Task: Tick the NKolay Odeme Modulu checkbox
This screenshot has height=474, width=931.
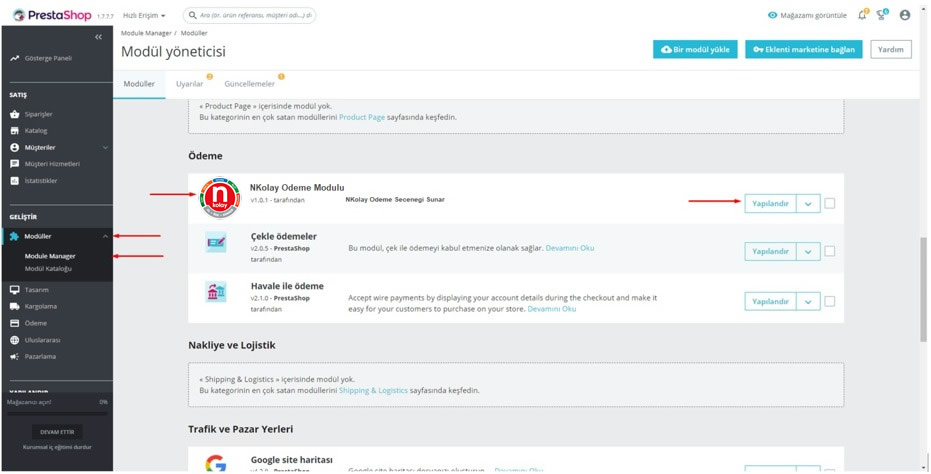Action: tap(830, 203)
